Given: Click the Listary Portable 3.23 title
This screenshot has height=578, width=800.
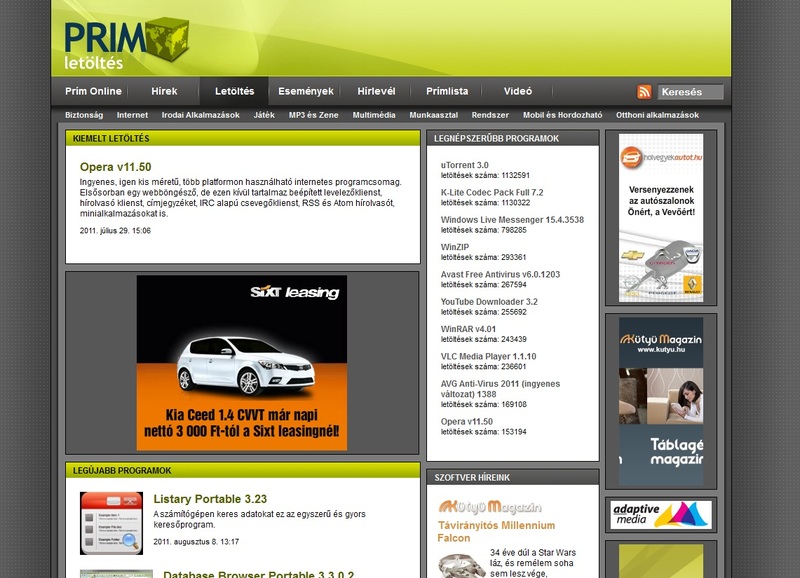Looking at the screenshot, I should (x=209, y=498).
